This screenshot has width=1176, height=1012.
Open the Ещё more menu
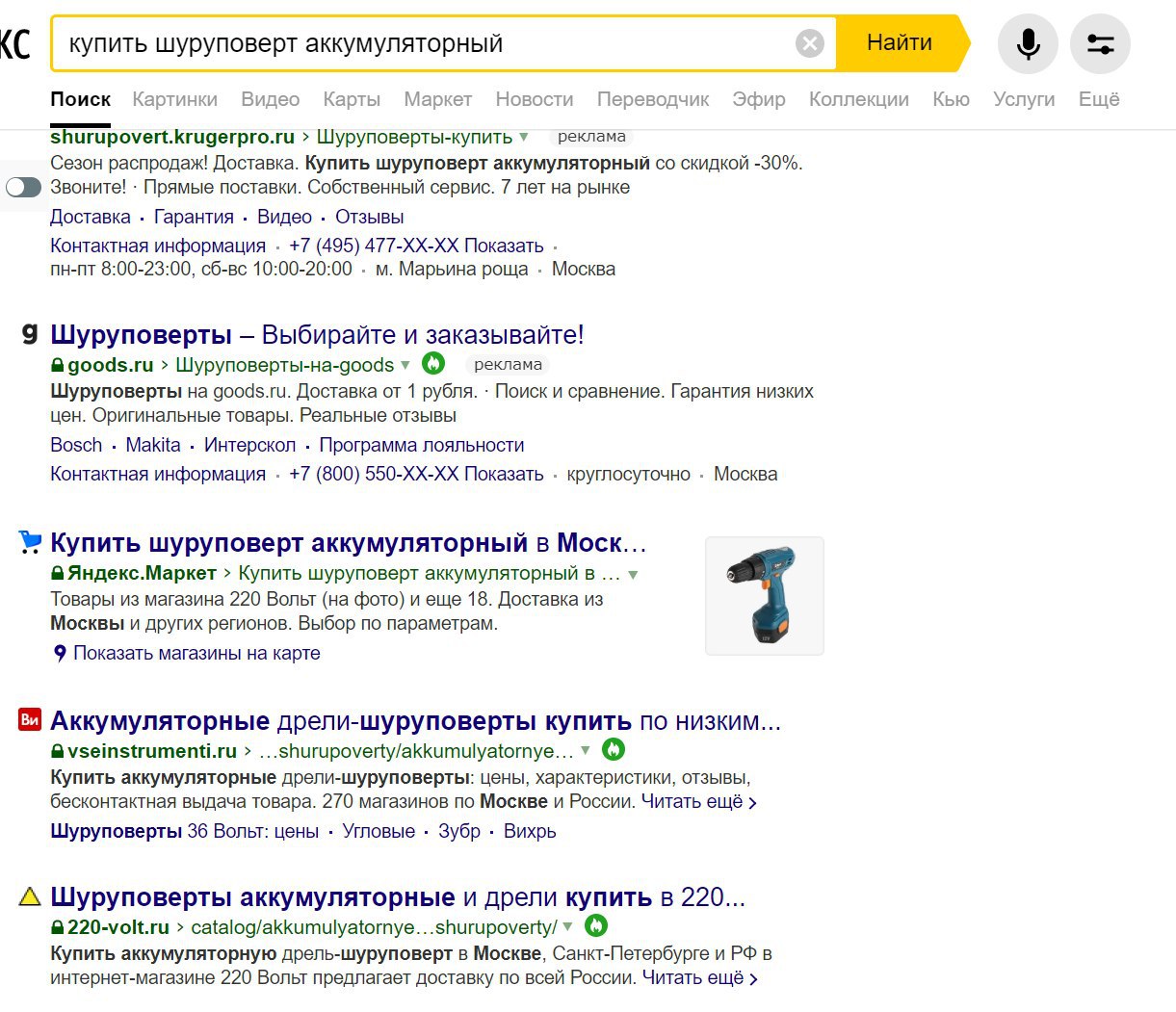pyautogui.click(x=1099, y=99)
